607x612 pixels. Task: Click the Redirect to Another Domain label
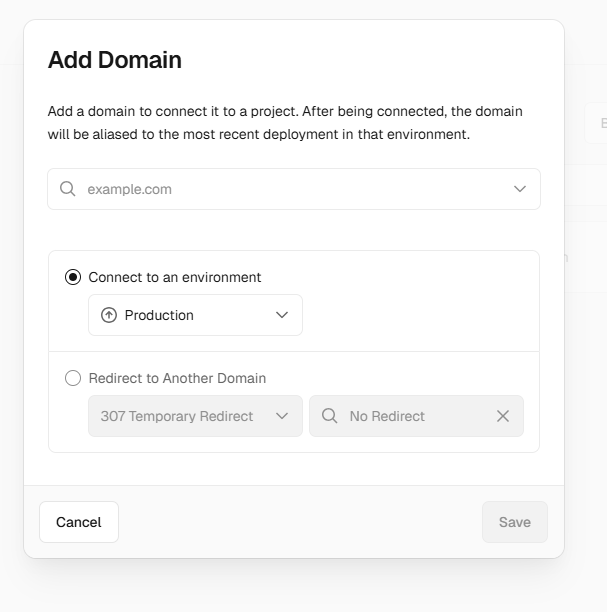point(177,378)
